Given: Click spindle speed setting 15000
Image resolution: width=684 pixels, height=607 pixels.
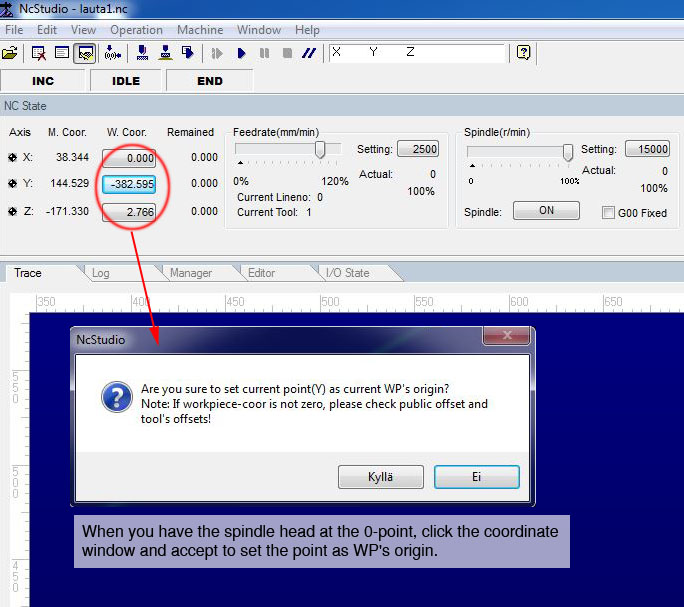Looking at the screenshot, I should pyautogui.click(x=647, y=149).
